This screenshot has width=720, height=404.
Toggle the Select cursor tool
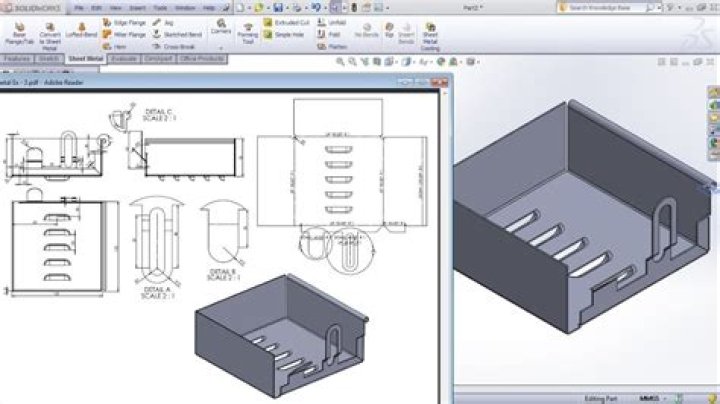point(335,7)
